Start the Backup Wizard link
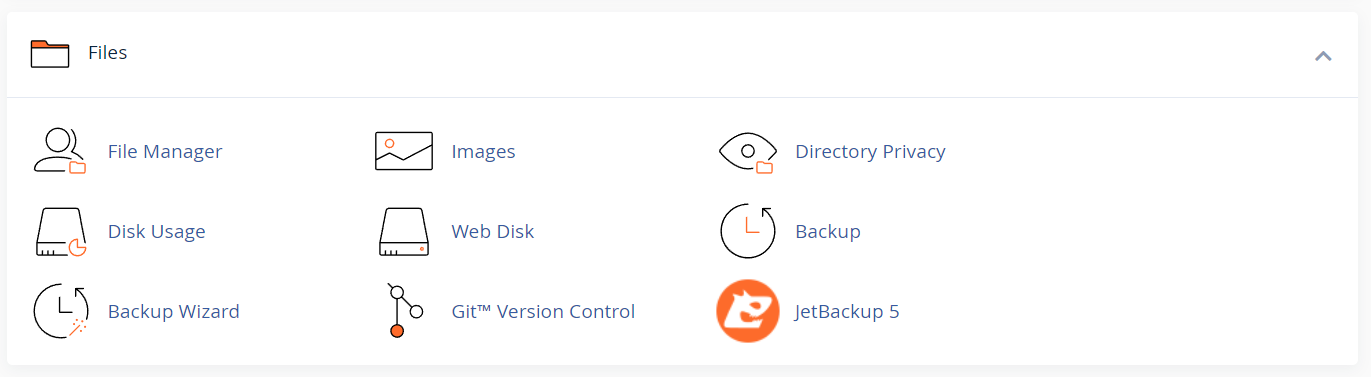This screenshot has height=377, width=1371. pos(174,312)
